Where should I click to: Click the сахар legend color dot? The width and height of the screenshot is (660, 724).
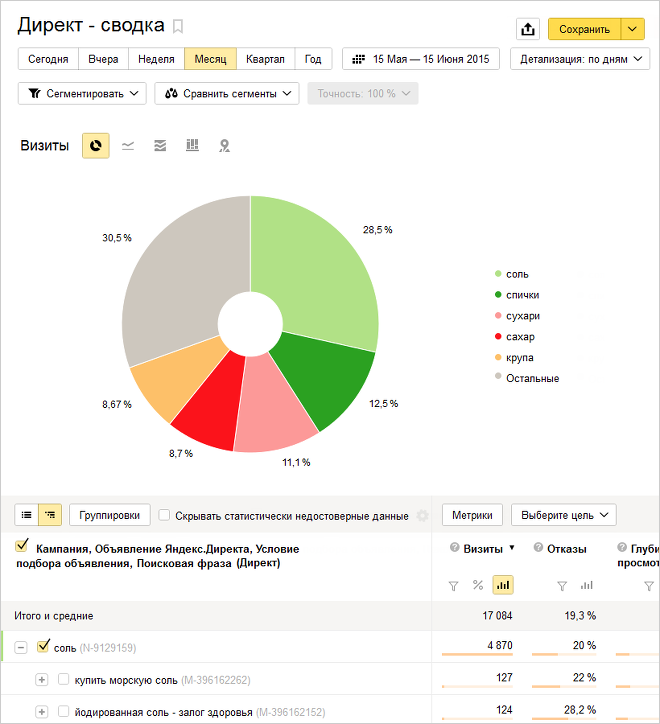coord(498,336)
